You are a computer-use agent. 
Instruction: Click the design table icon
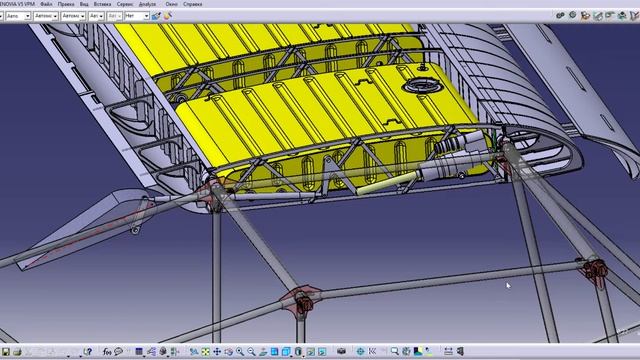click(x=139, y=351)
